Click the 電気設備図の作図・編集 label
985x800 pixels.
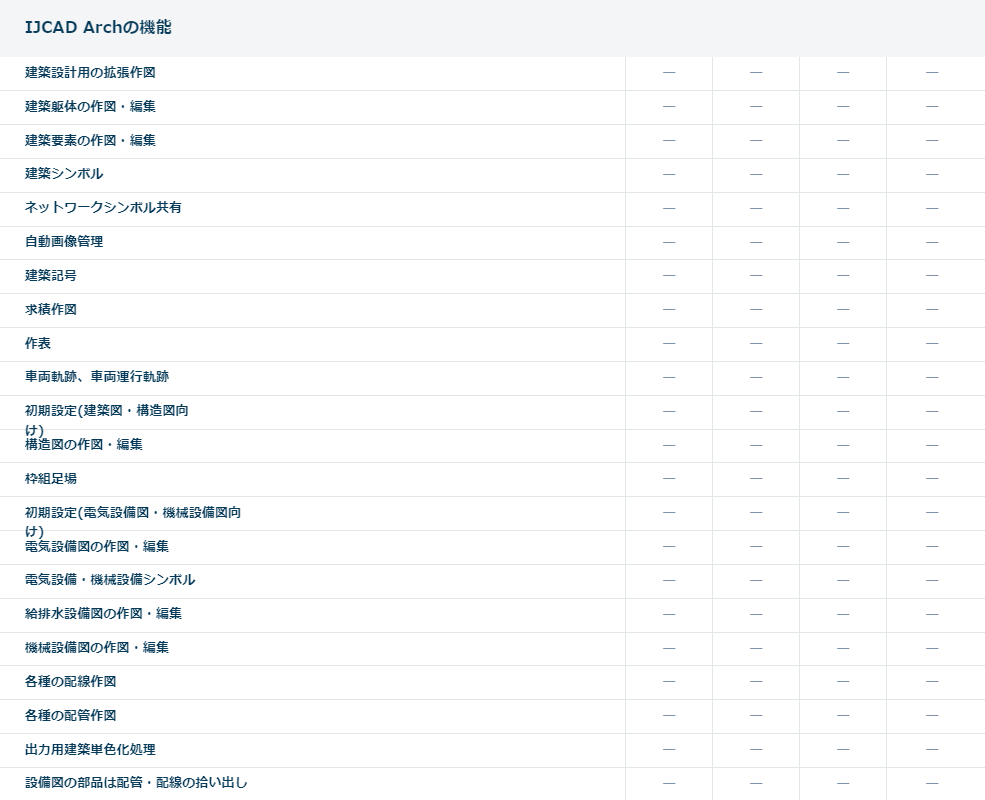[x=97, y=547]
